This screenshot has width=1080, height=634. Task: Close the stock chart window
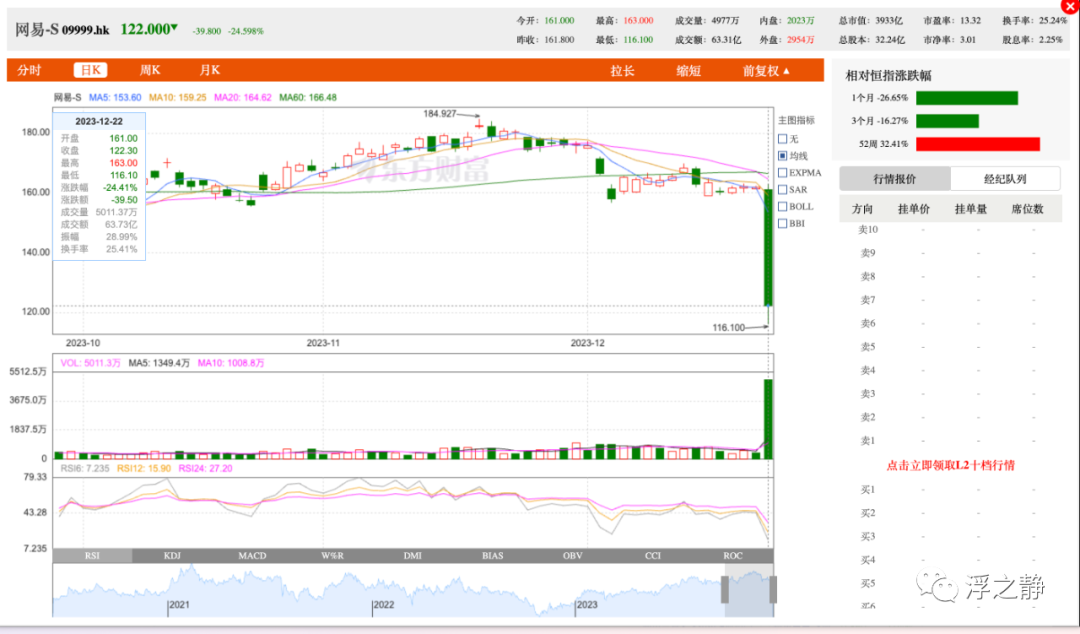(x=1071, y=6)
